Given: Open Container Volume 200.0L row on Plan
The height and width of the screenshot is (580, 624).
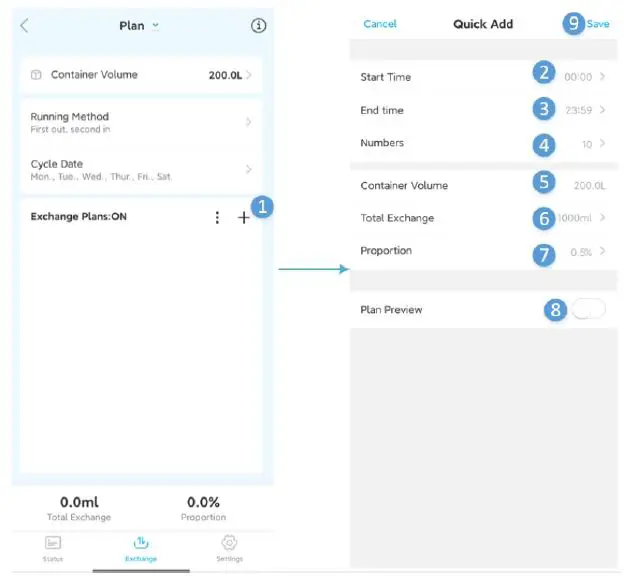Looking at the screenshot, I should [141, 75].
